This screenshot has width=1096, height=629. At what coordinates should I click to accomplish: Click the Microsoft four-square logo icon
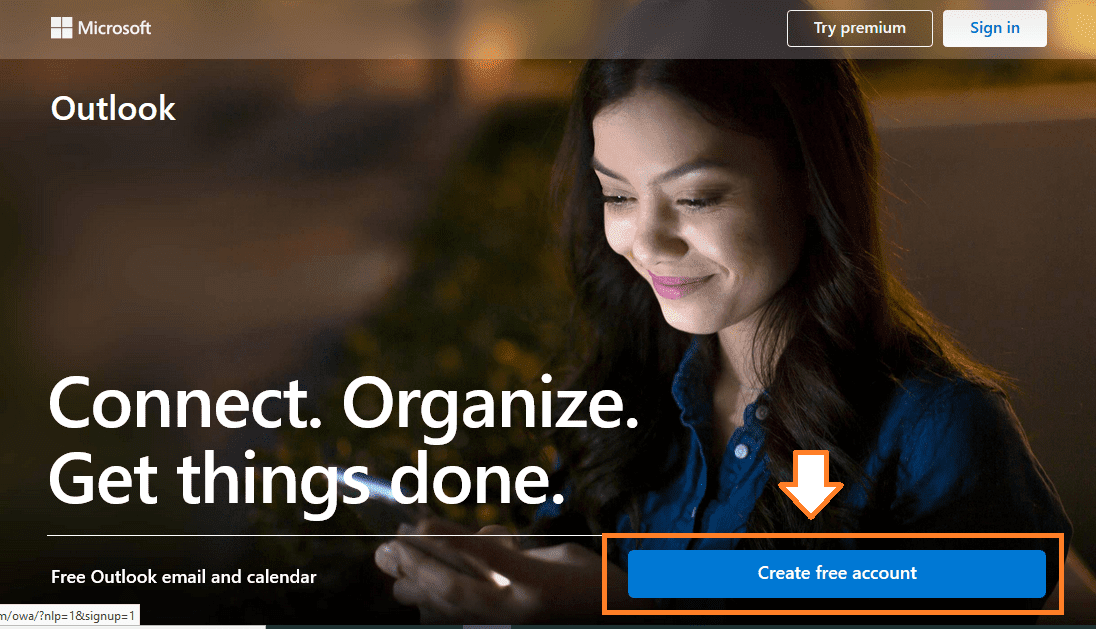click(62, 28)
